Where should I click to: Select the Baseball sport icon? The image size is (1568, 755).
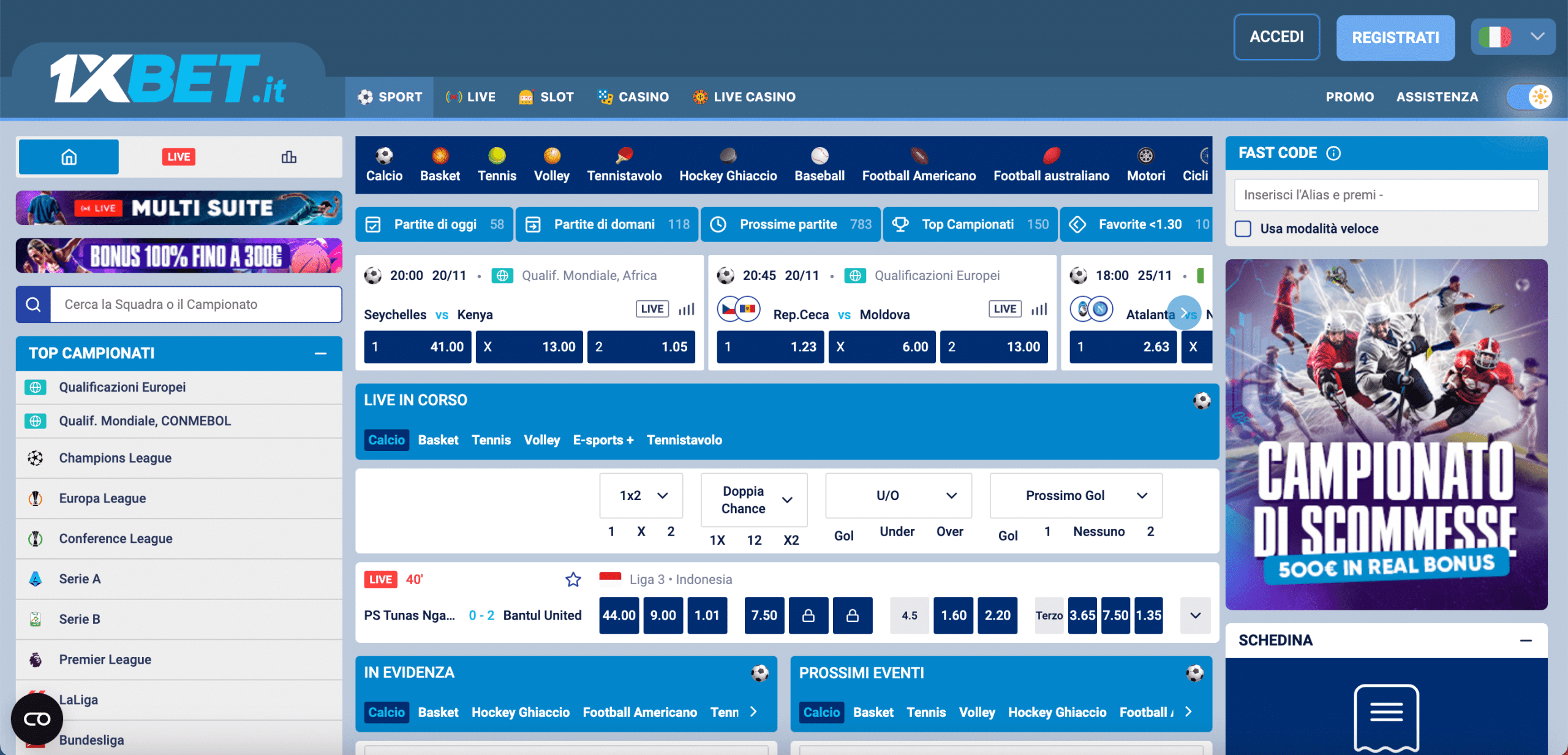click(x=820, y=156)
